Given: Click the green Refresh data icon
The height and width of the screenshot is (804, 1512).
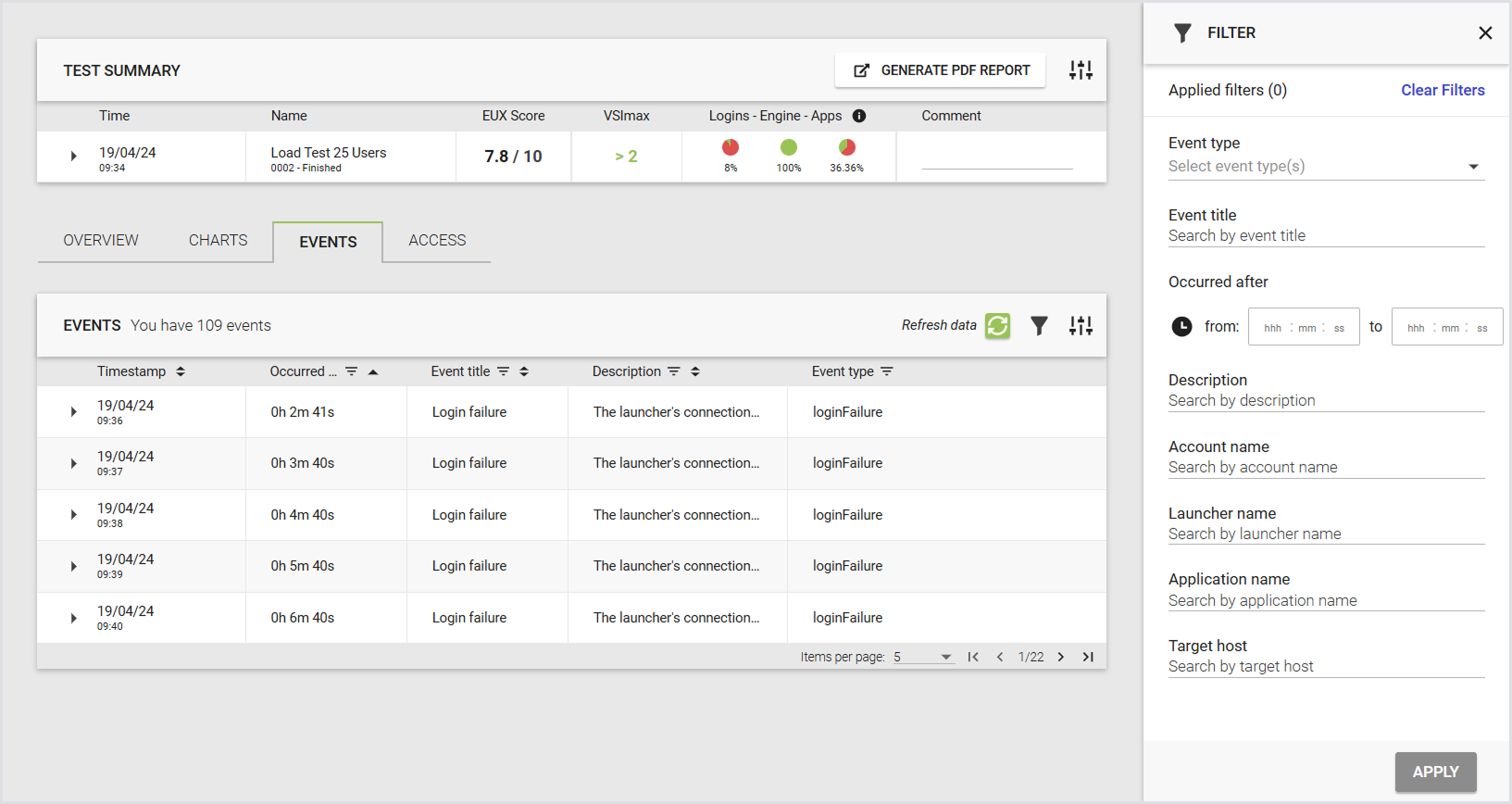Looking at the screenshot, I should (x=997, y=326).
